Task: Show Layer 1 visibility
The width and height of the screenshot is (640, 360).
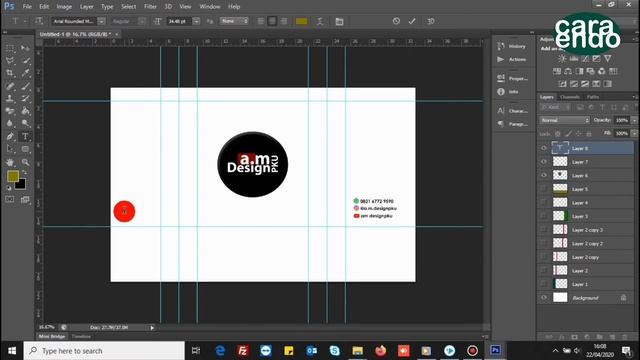Action: click(x=544, y=284)
